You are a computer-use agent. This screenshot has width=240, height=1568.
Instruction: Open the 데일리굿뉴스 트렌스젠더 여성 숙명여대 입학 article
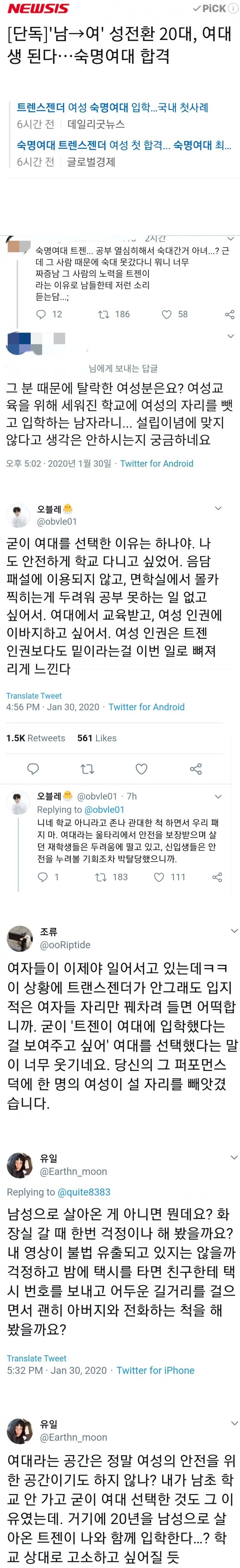coord(113,108)
